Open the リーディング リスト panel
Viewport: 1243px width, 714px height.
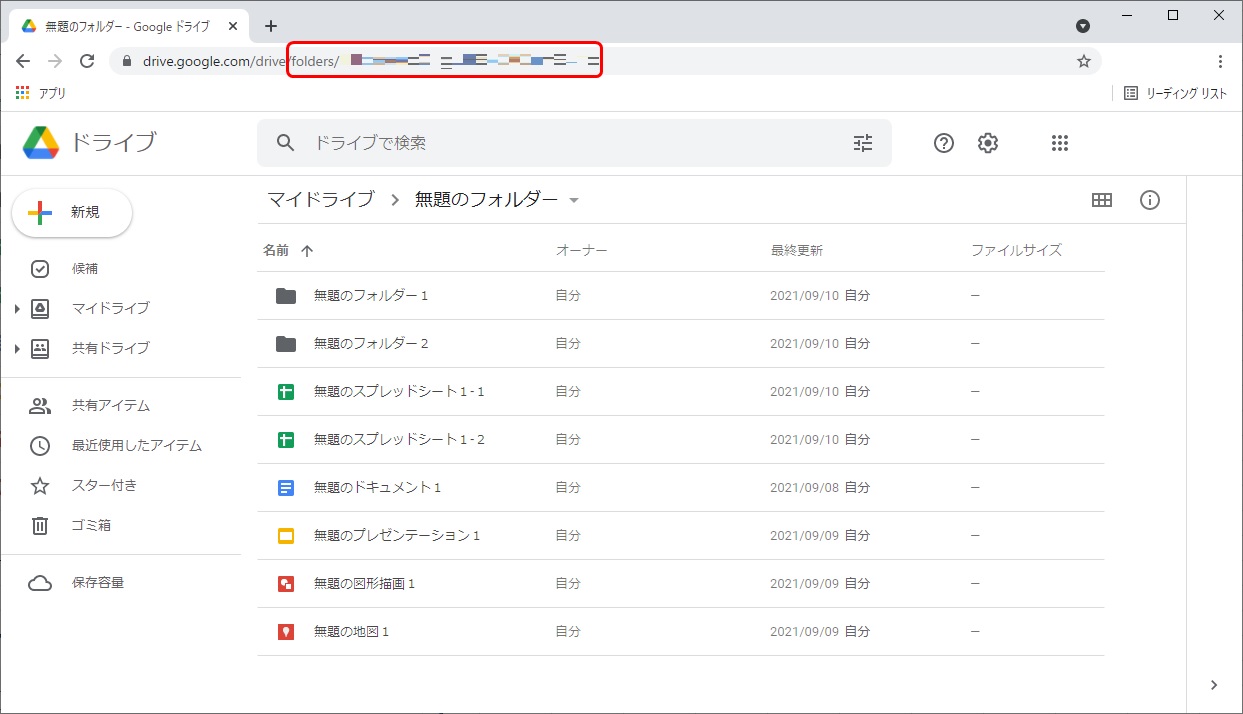coord(1182,92)
